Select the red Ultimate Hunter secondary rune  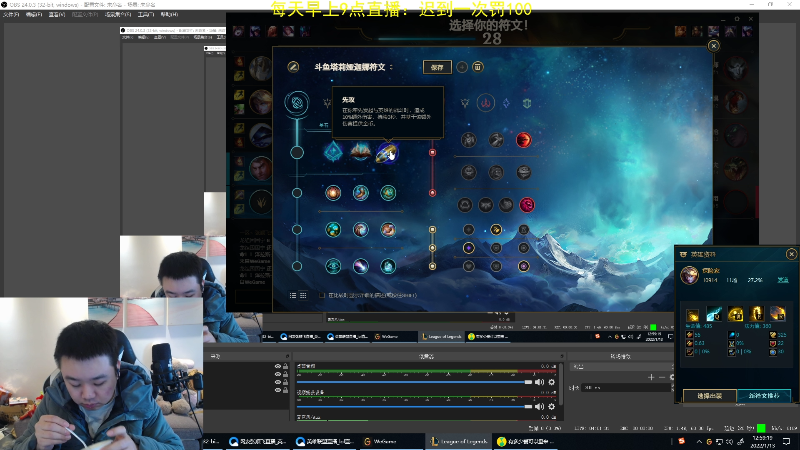pyautogui.click(x=527, y=205)
